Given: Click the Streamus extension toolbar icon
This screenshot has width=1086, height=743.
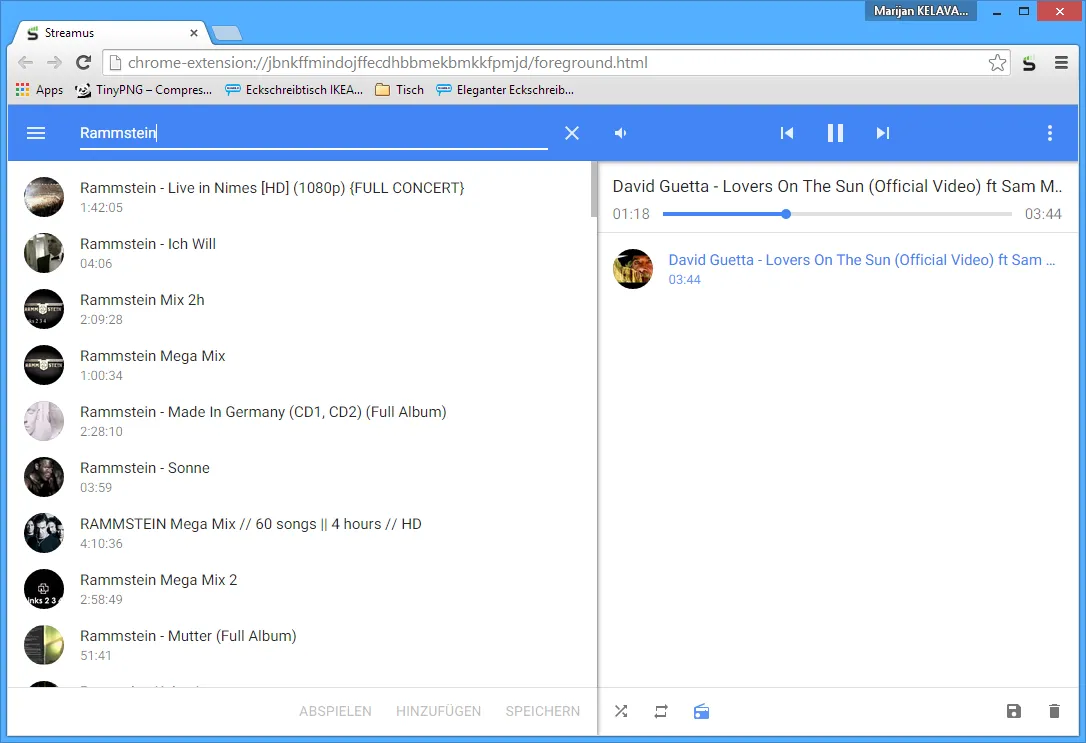Looking at the screenshot, I should 1029,63.
